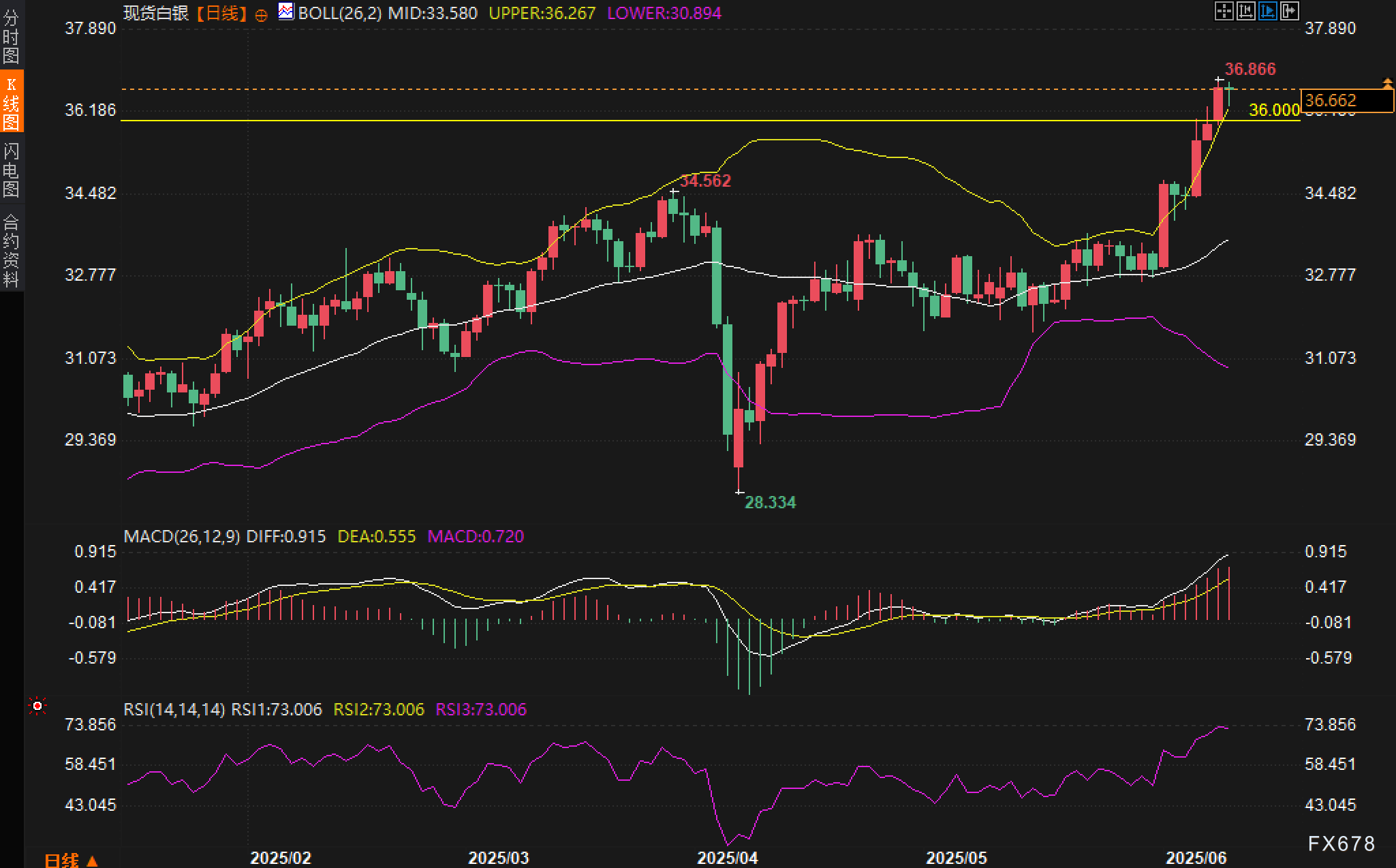1396x868 pixels.
Task: Open the 闪电图 sidebar tab
Action: [x=11, y=169]
